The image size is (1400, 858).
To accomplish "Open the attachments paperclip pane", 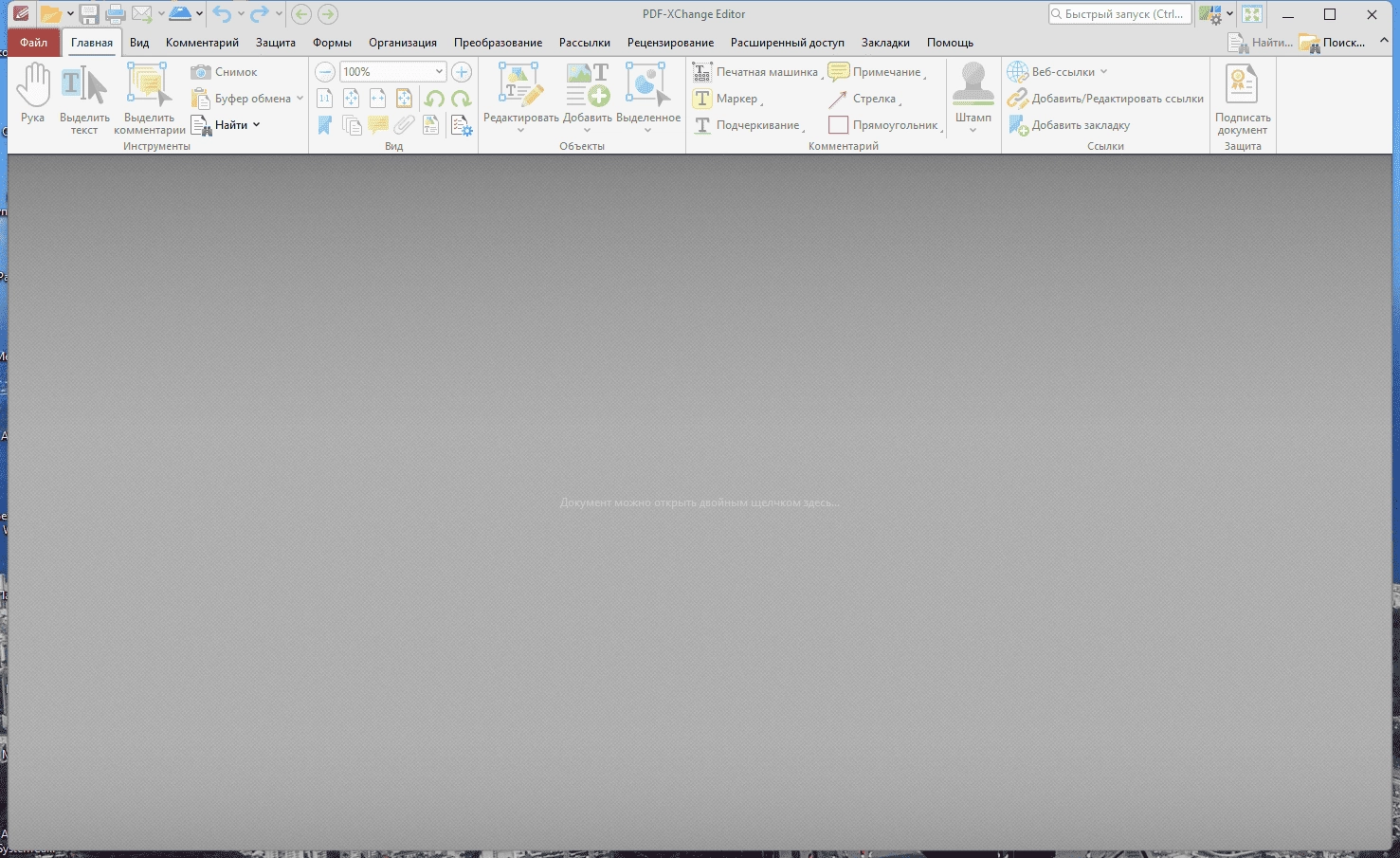I will [x=405, y=125].
